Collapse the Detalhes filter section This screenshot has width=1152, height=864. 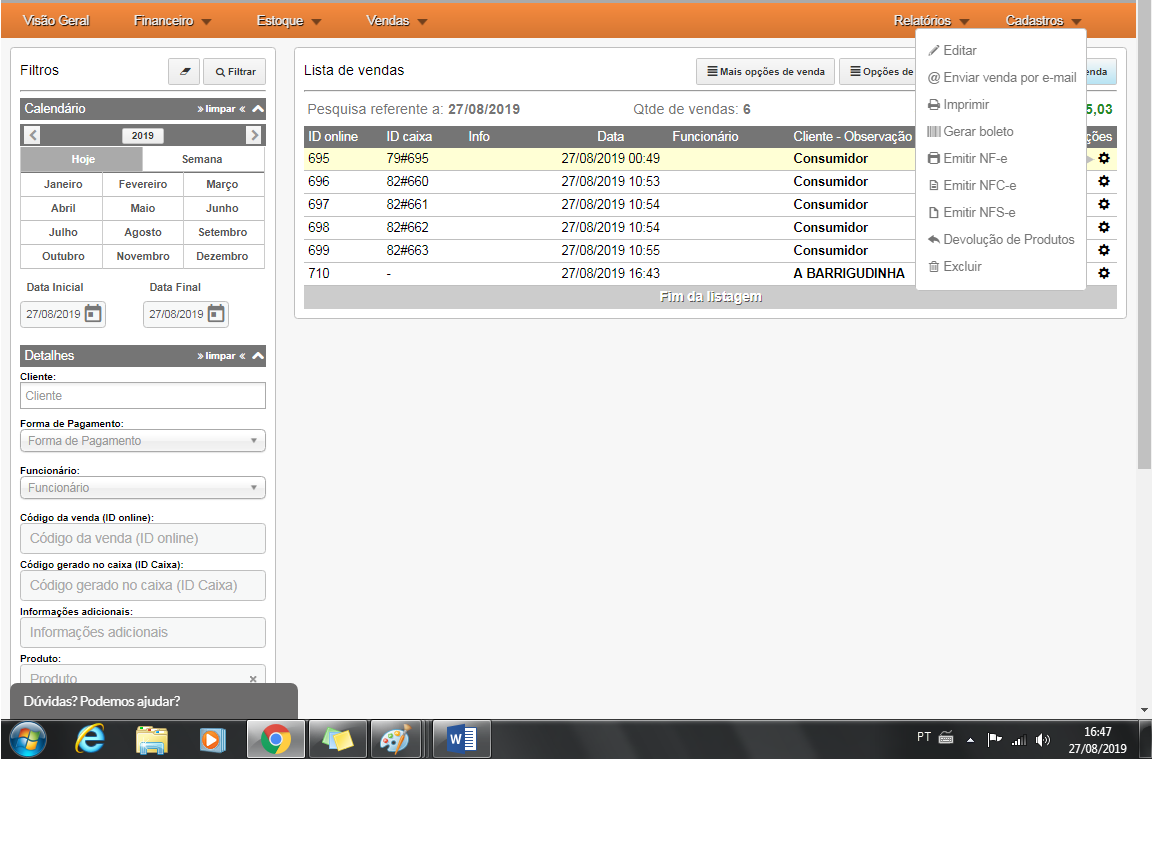(x=258, y=356)
